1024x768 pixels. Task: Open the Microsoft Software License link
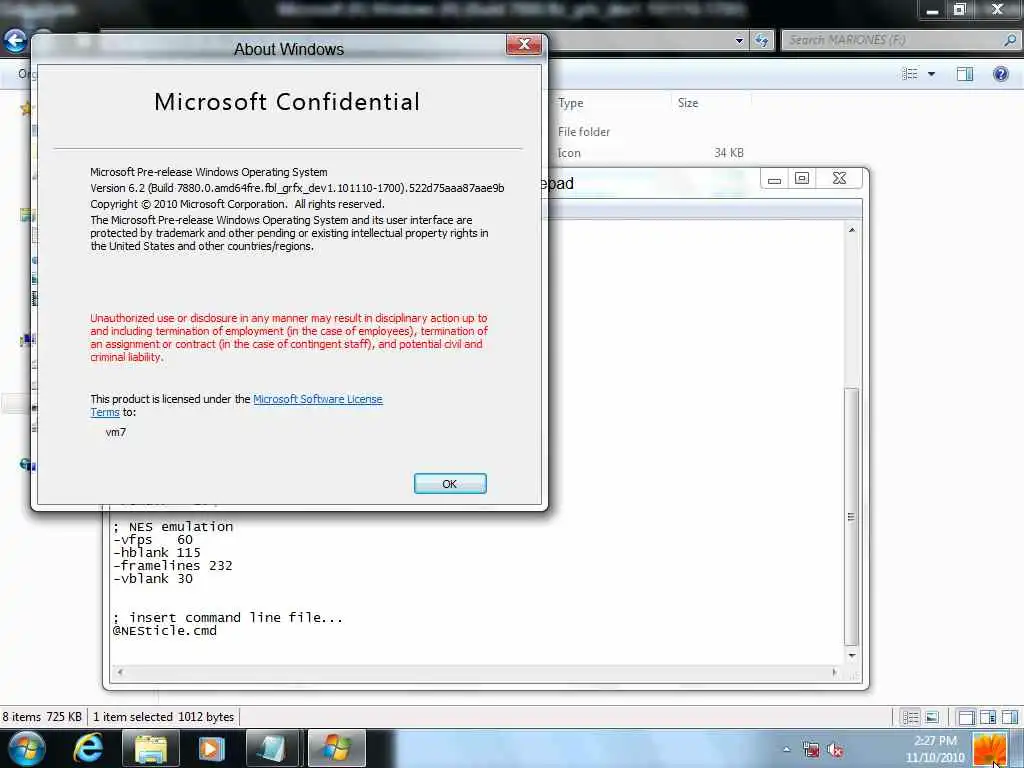click(317, 399)
